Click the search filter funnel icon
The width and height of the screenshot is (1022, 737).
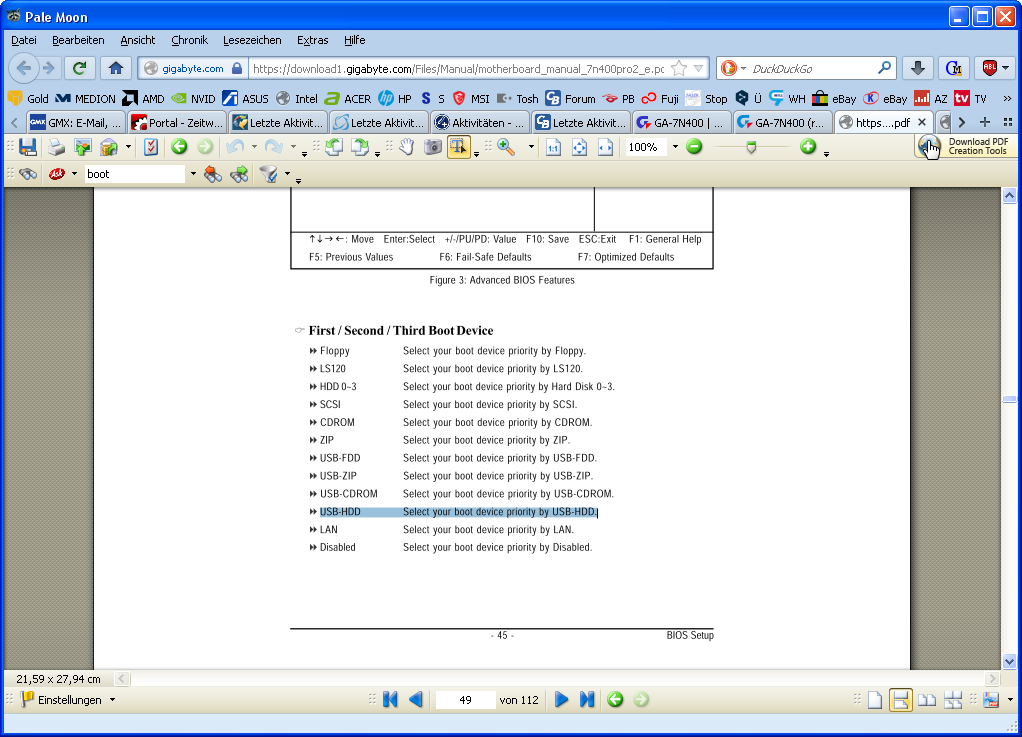pyautogui.click(x=269, y=174)
